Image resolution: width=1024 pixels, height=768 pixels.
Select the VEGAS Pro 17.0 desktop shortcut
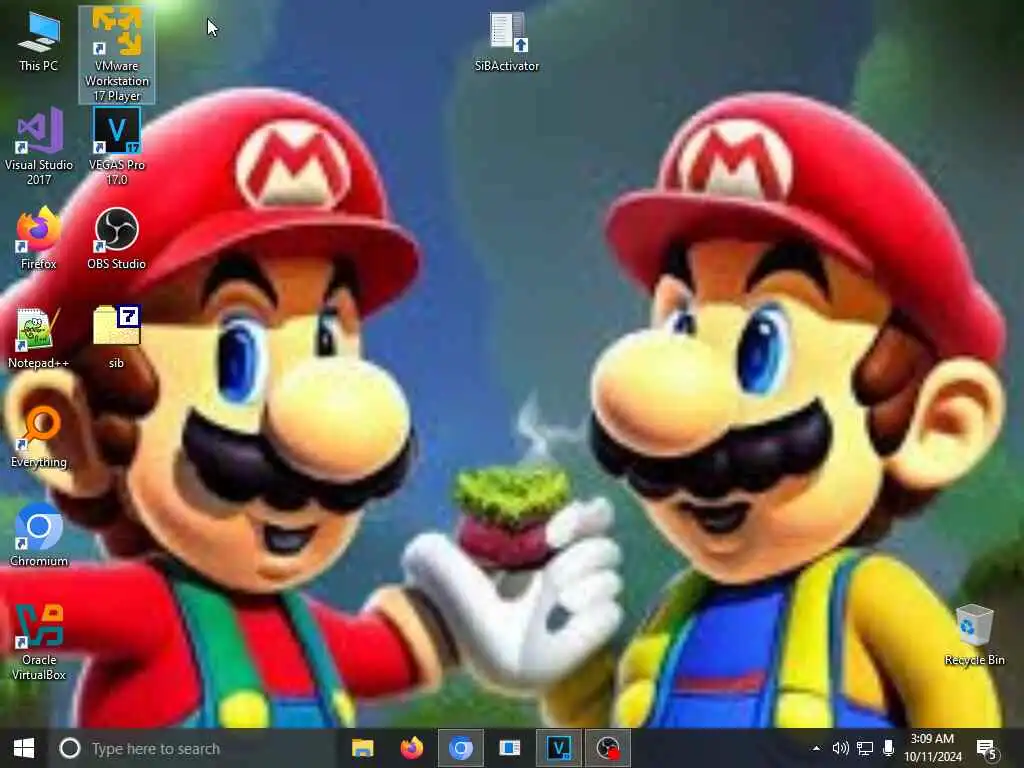[116, 146]
